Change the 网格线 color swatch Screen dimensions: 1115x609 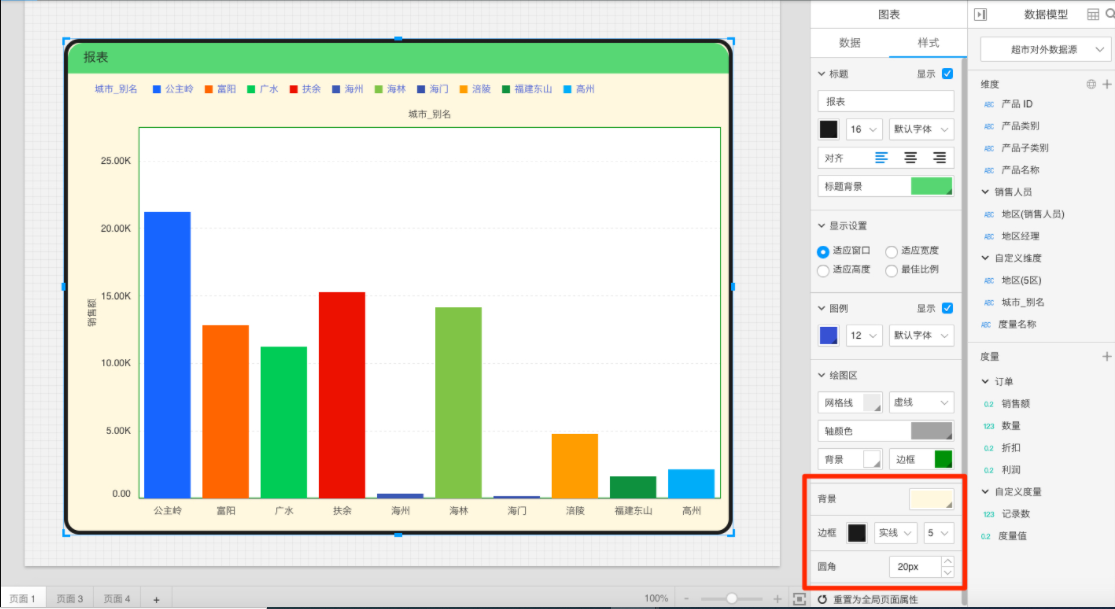click(872, 403)
